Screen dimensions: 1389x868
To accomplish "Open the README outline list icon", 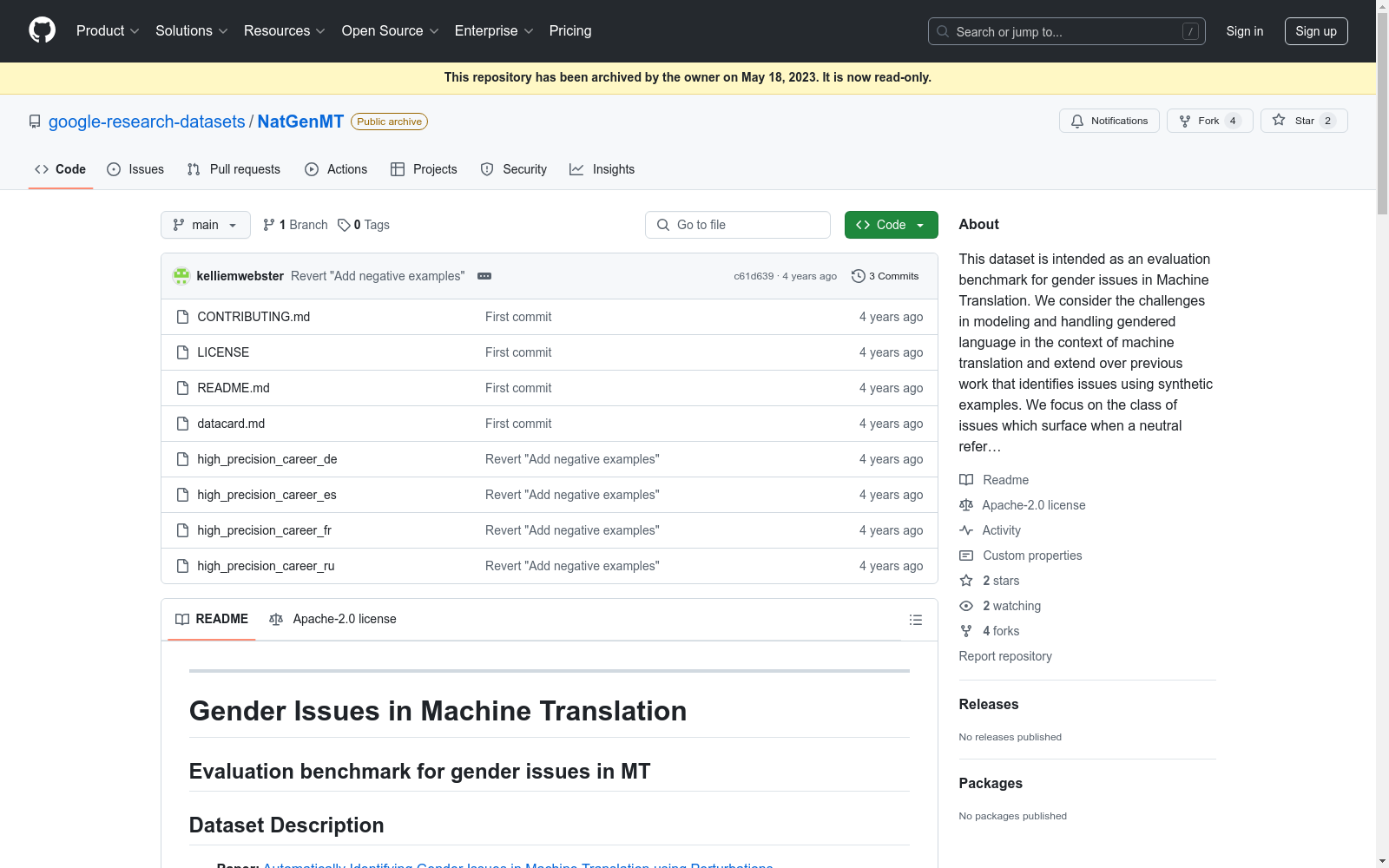I will point(916,620).
